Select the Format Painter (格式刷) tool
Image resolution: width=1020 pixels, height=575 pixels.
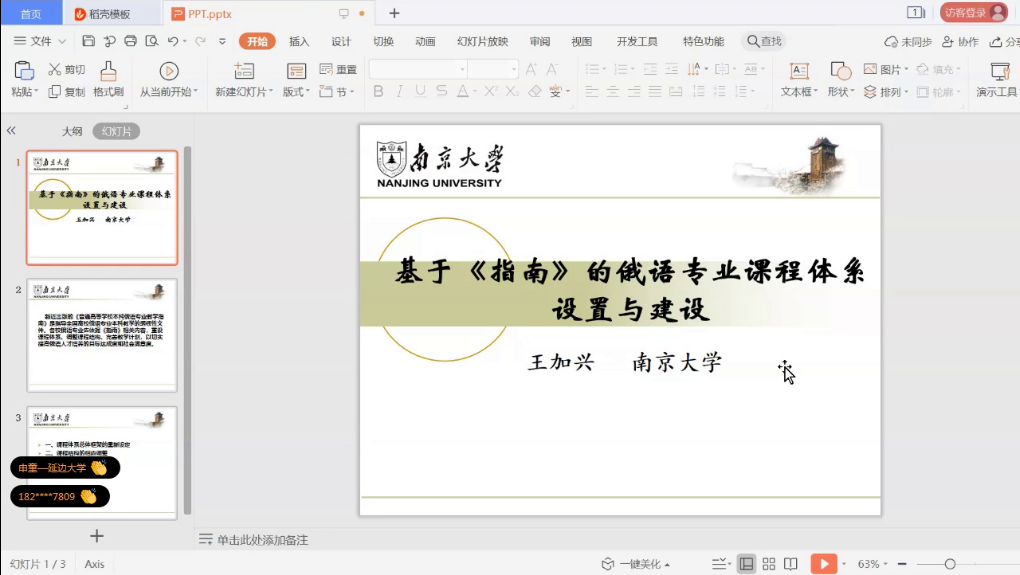click(108, 79)
